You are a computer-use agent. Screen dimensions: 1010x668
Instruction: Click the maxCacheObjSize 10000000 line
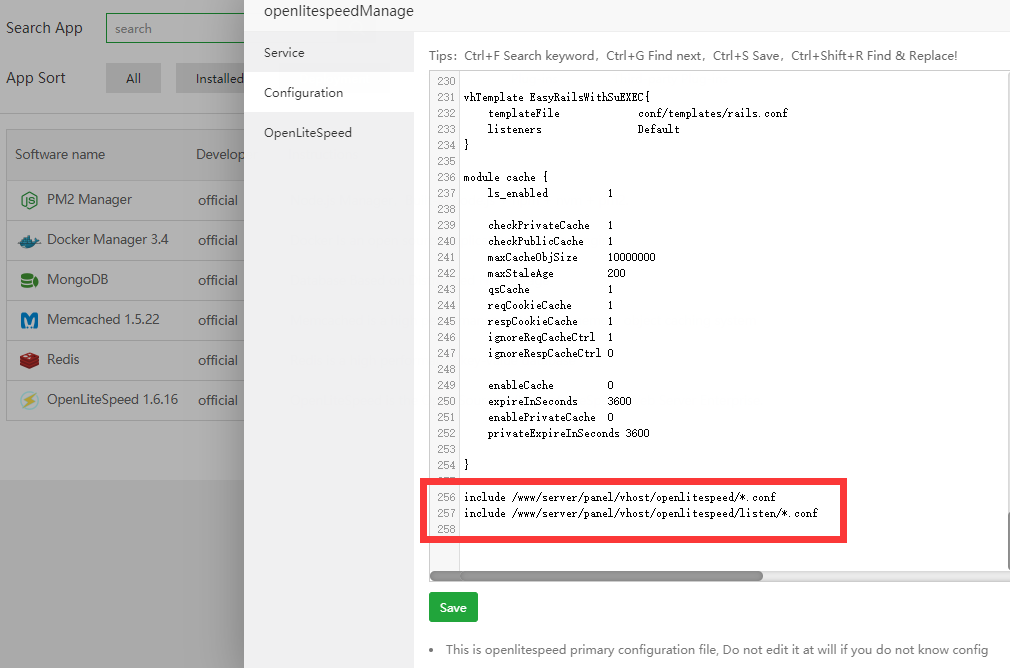(571, 257)
